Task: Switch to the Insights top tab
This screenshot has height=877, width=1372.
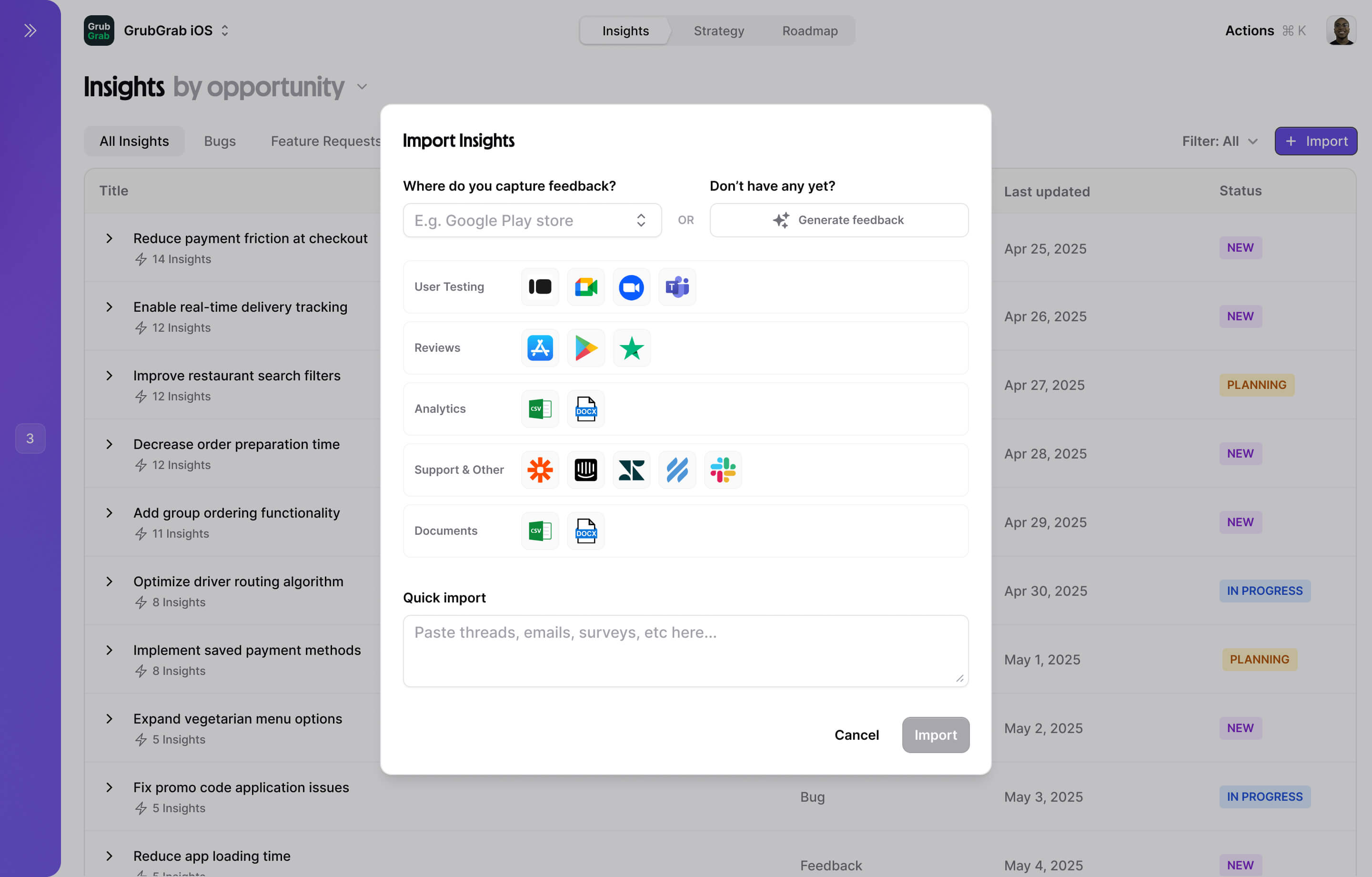Action: click(625, 31)
